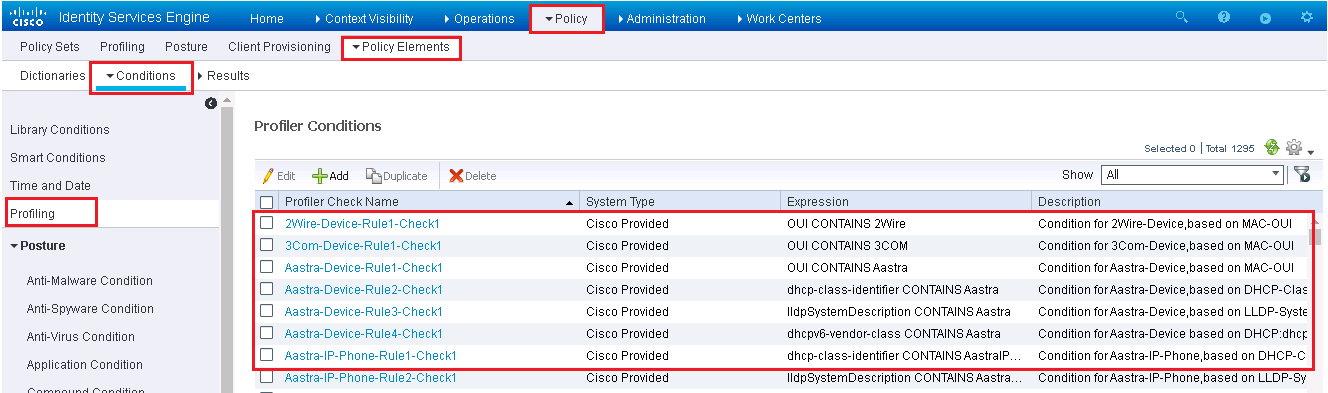This screenshot has width=1328, height=393.
Task: Click the green refresh icon above table
Action: click(x=1272, y=147)
